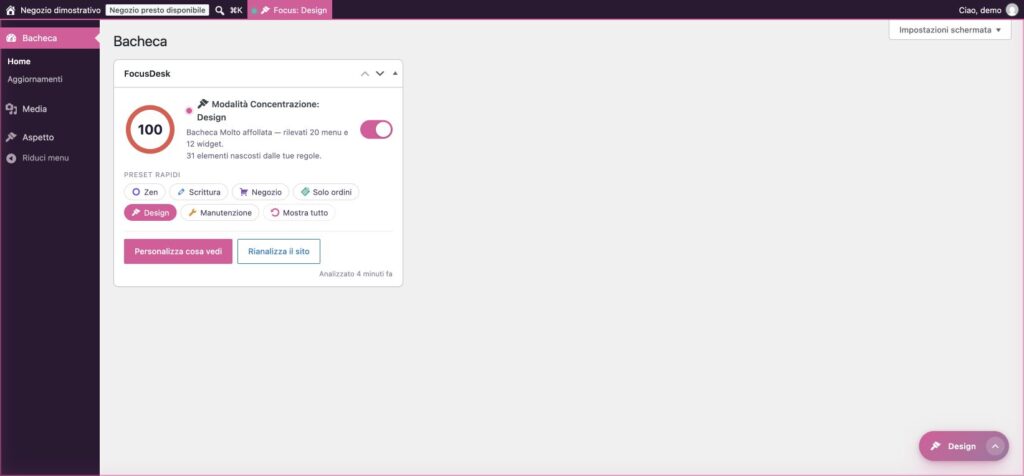
Task: Click Personalizza cosa vedi button
Action: tap(178, 251)
